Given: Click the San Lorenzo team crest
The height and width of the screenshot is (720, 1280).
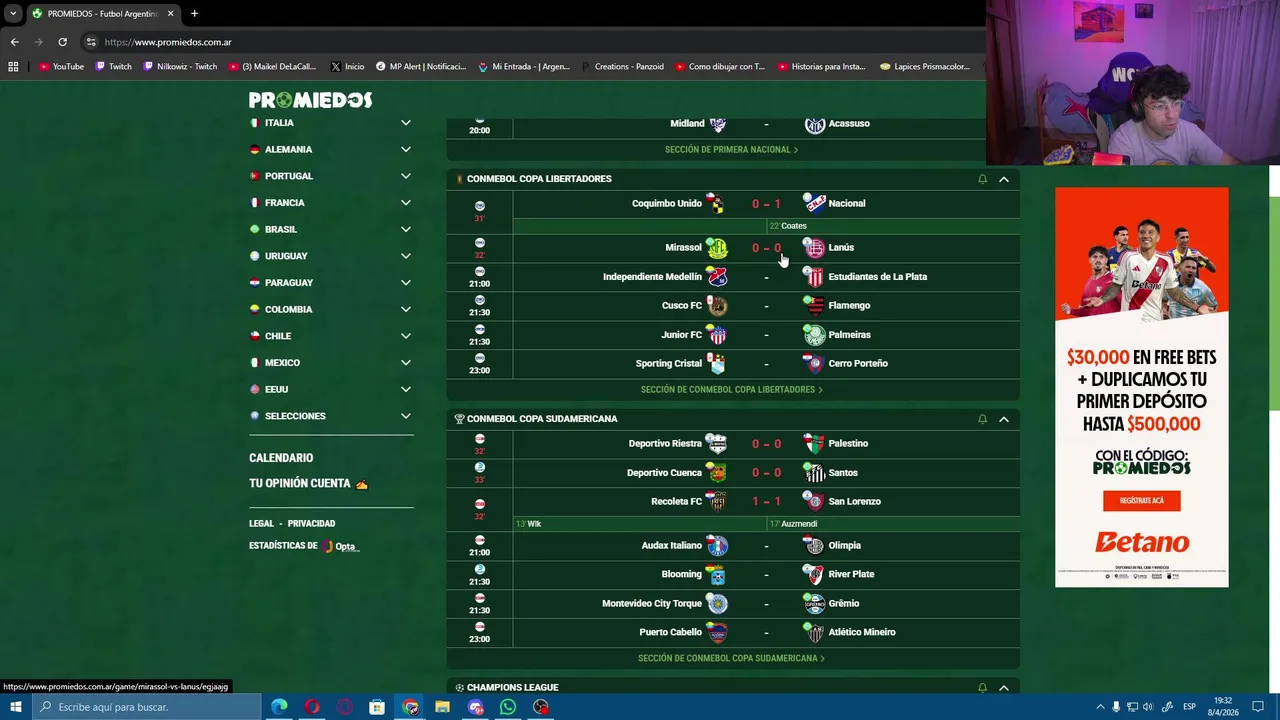Looking at the screenshot, I should (815, 502).
